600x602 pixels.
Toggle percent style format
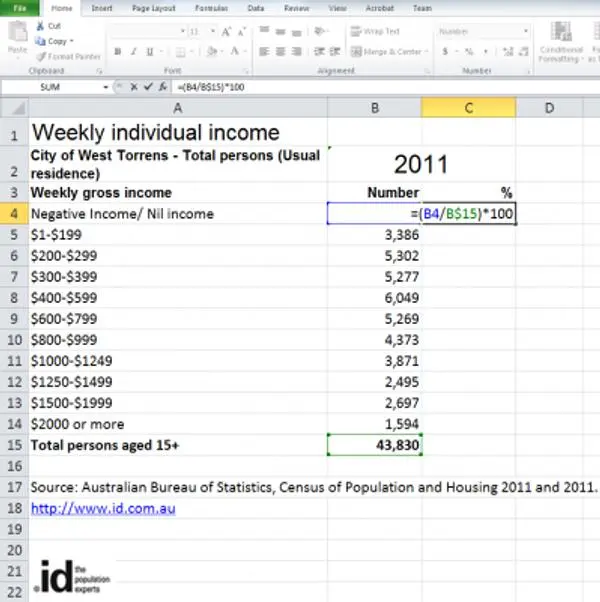pos(469,52)
